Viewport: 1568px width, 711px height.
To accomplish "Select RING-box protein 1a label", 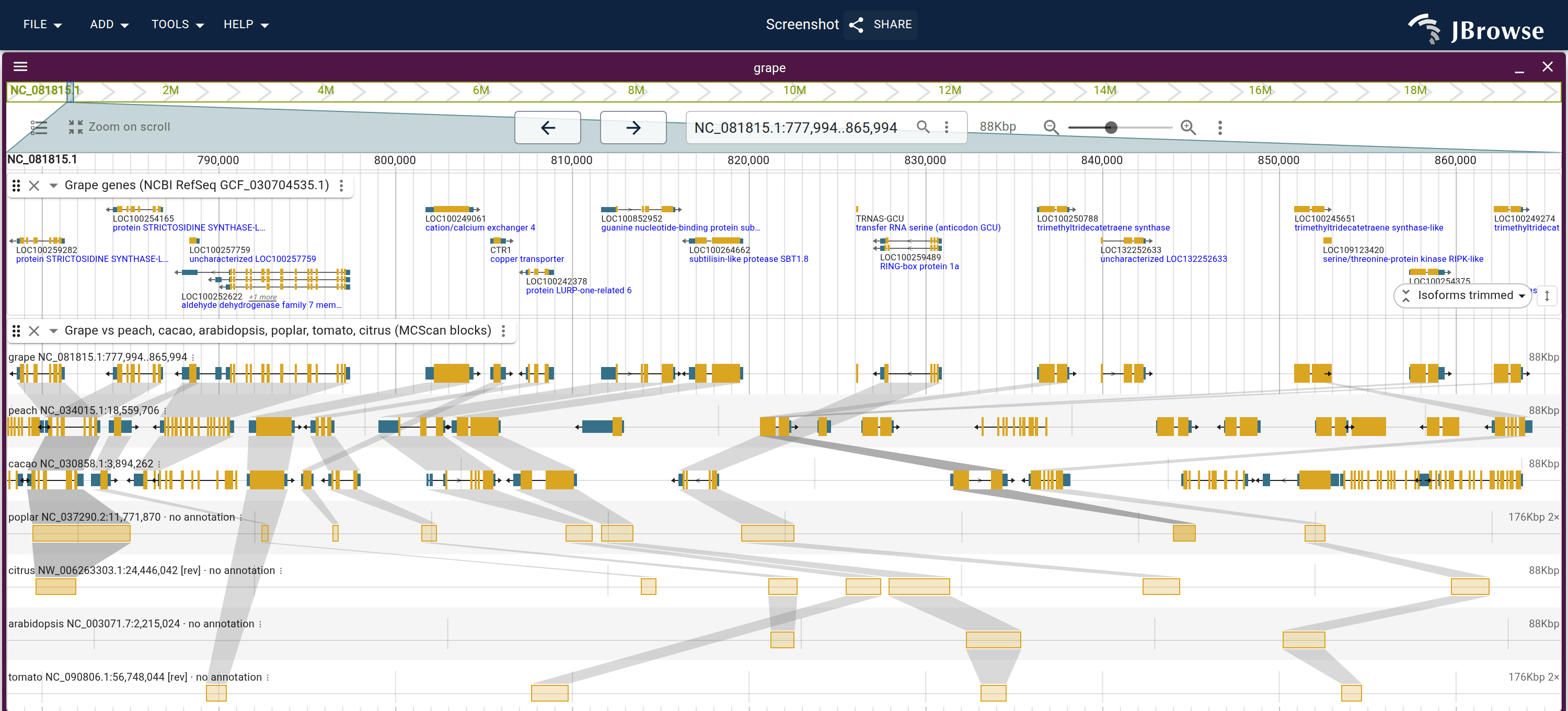I will 919,266.
